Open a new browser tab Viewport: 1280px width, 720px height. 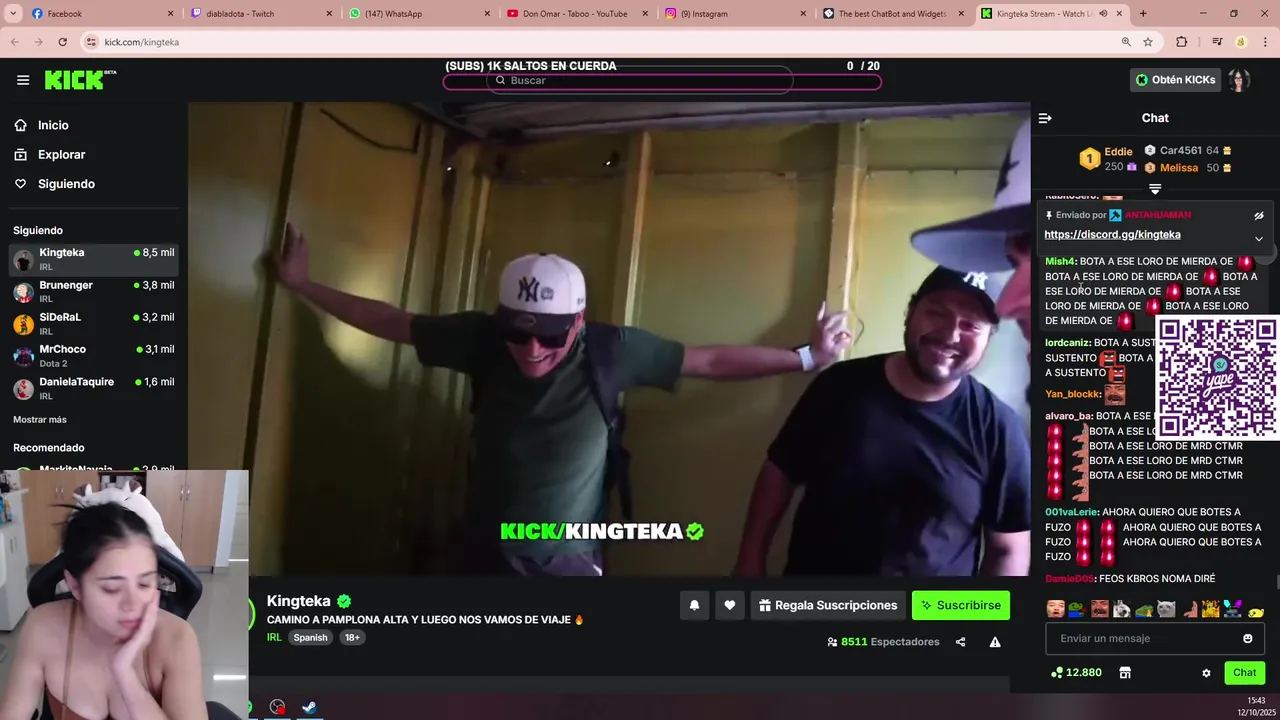(x=1143, y=14)
